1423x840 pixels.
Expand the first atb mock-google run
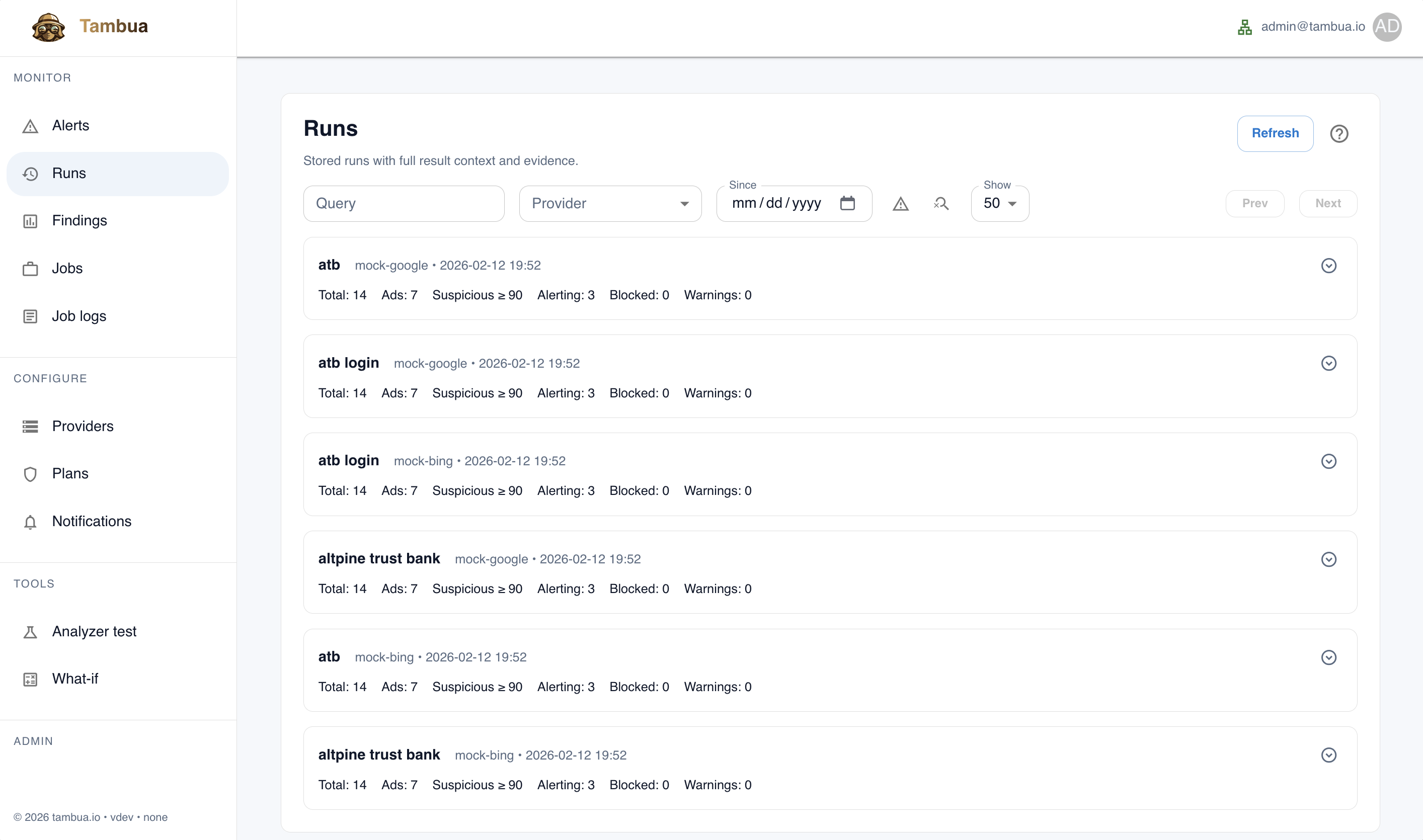click(1328, 266)
